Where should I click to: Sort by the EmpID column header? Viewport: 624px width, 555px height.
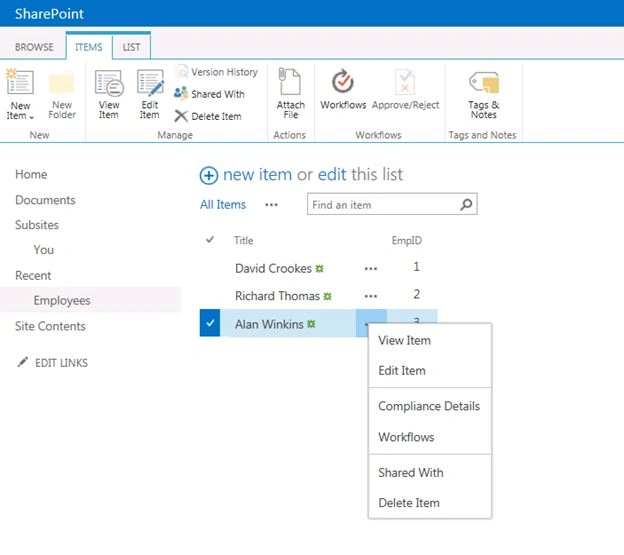(x=407, y=240)
